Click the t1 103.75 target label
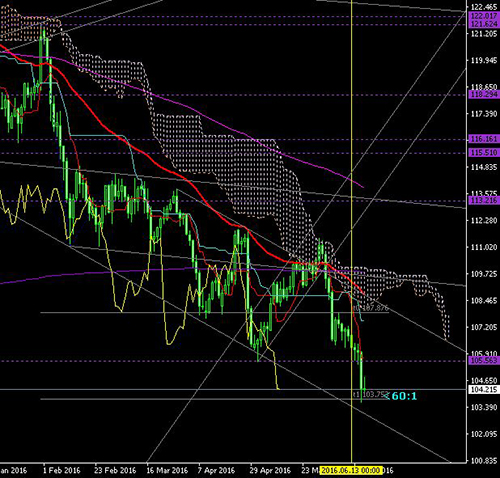 click(369, 395)
